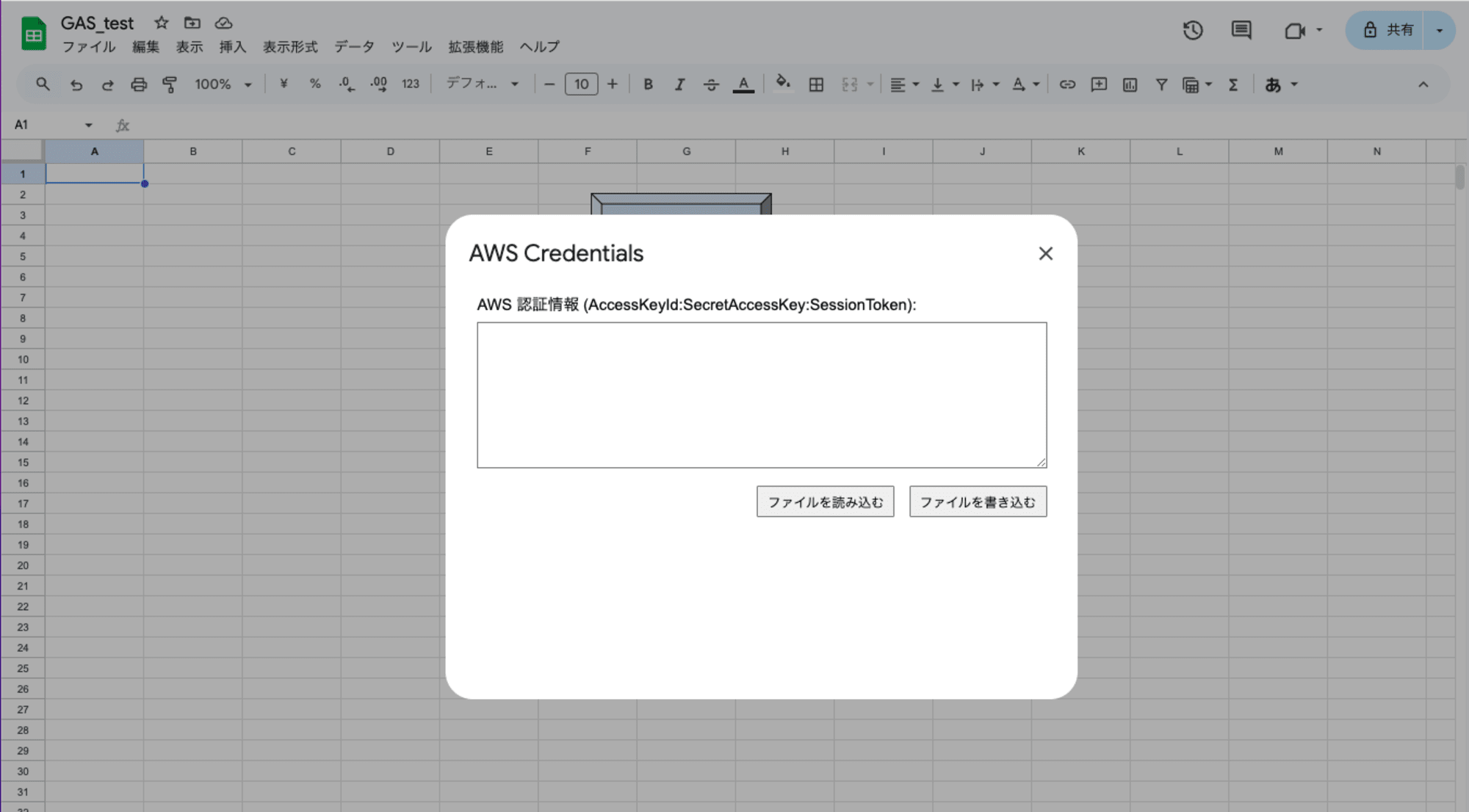This screenshot has width=1469, height=812.
Task: Increase the font size
Action: point(613,84)
